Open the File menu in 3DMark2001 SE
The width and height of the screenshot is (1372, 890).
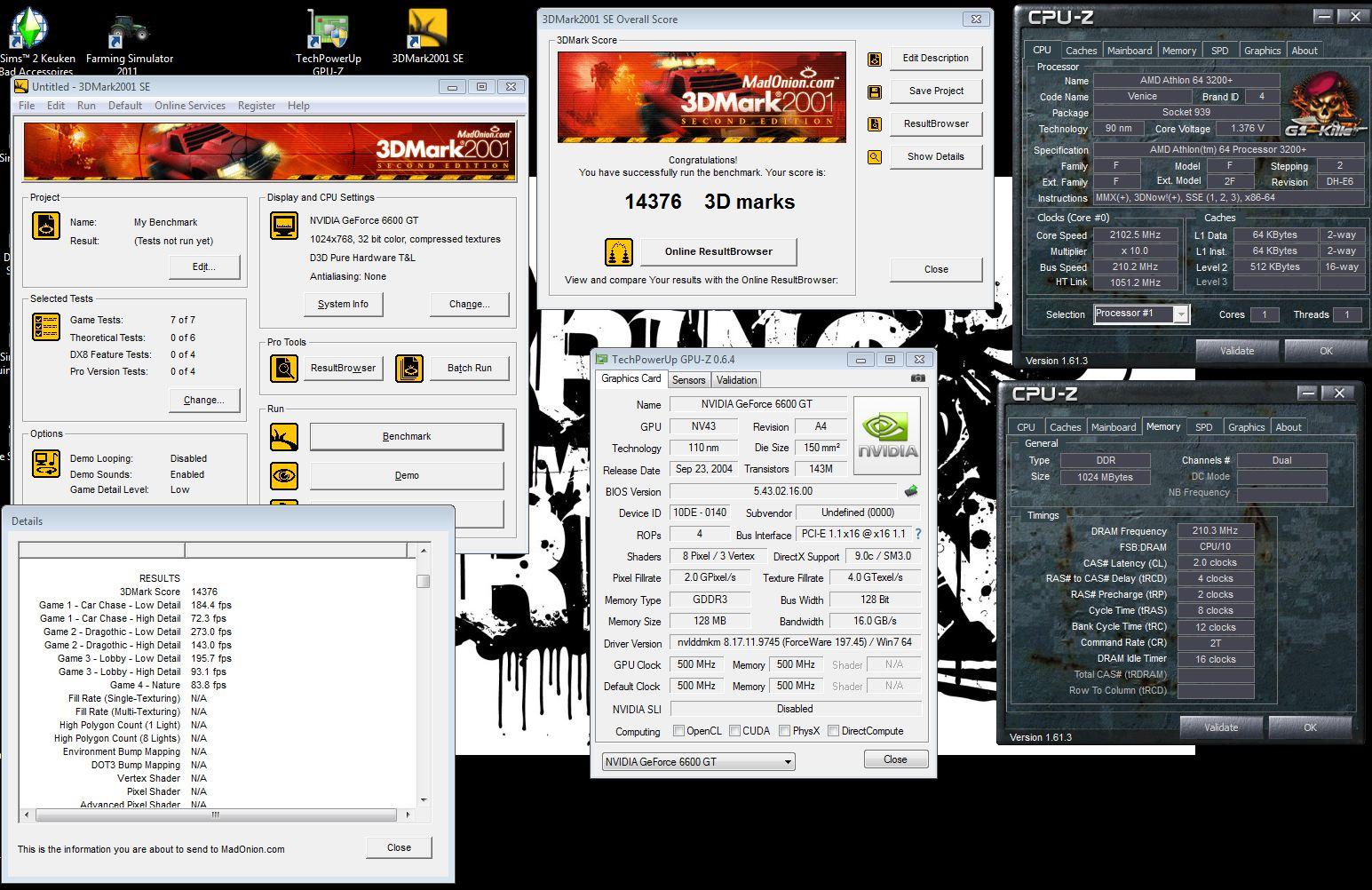[x=27, y=106]
